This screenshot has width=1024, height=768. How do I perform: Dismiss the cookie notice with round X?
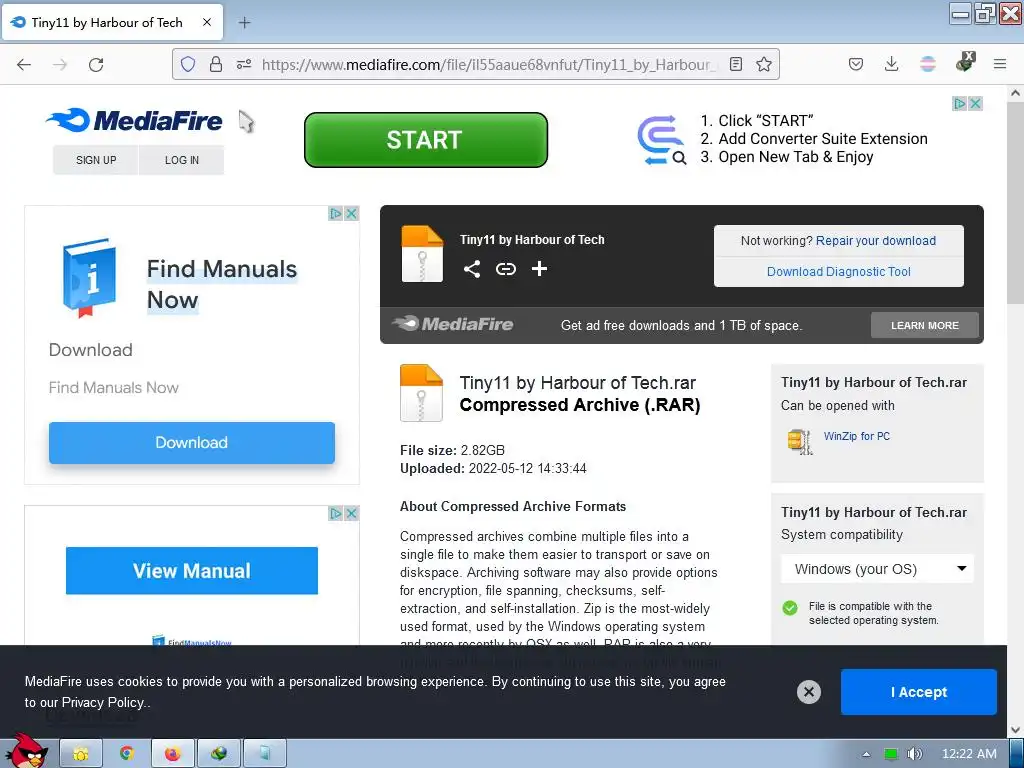[x=808, y=692]
